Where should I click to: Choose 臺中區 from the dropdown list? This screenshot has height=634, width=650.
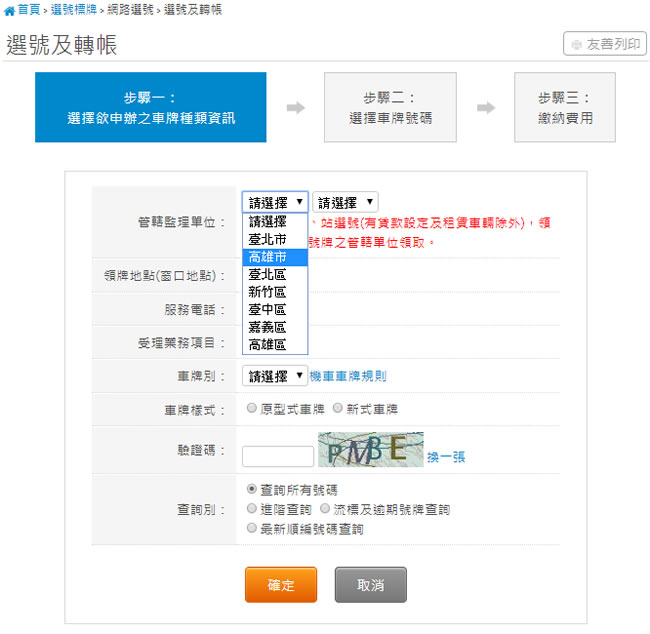tap(275, 309)
